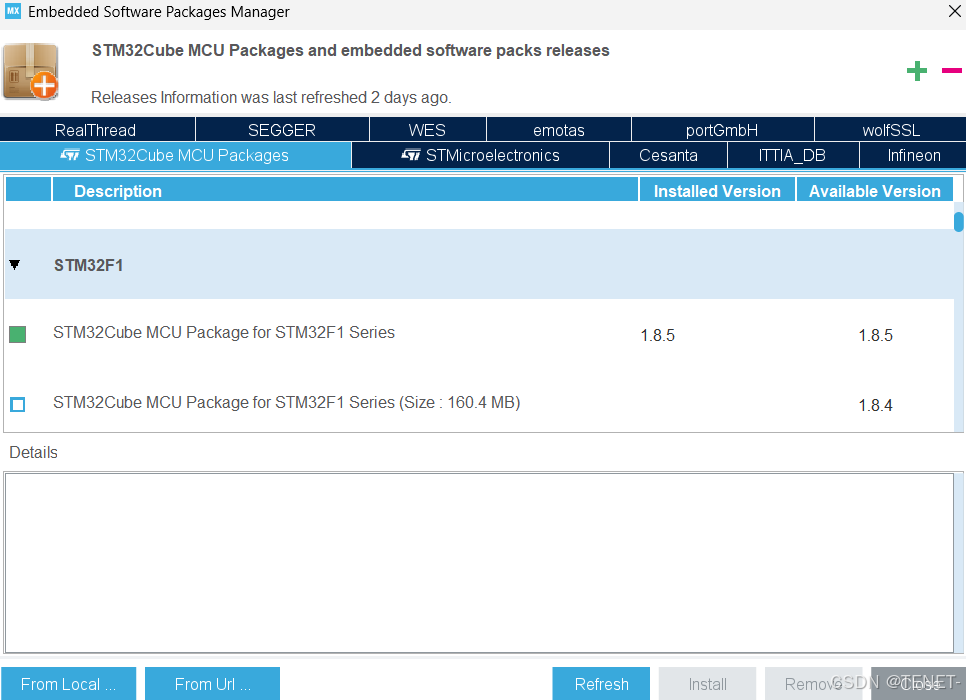Select the Infineon tab
Screen dimensions: 966x700
tap(913, 155)
